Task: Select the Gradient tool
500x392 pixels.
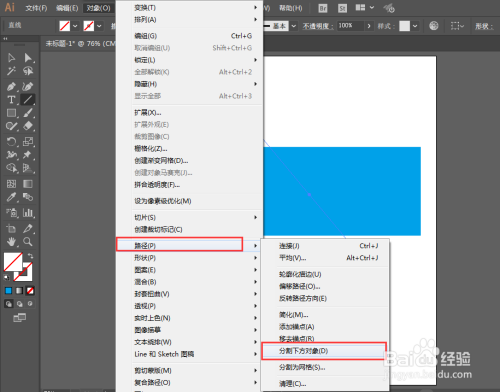Action: coord(28,184)
